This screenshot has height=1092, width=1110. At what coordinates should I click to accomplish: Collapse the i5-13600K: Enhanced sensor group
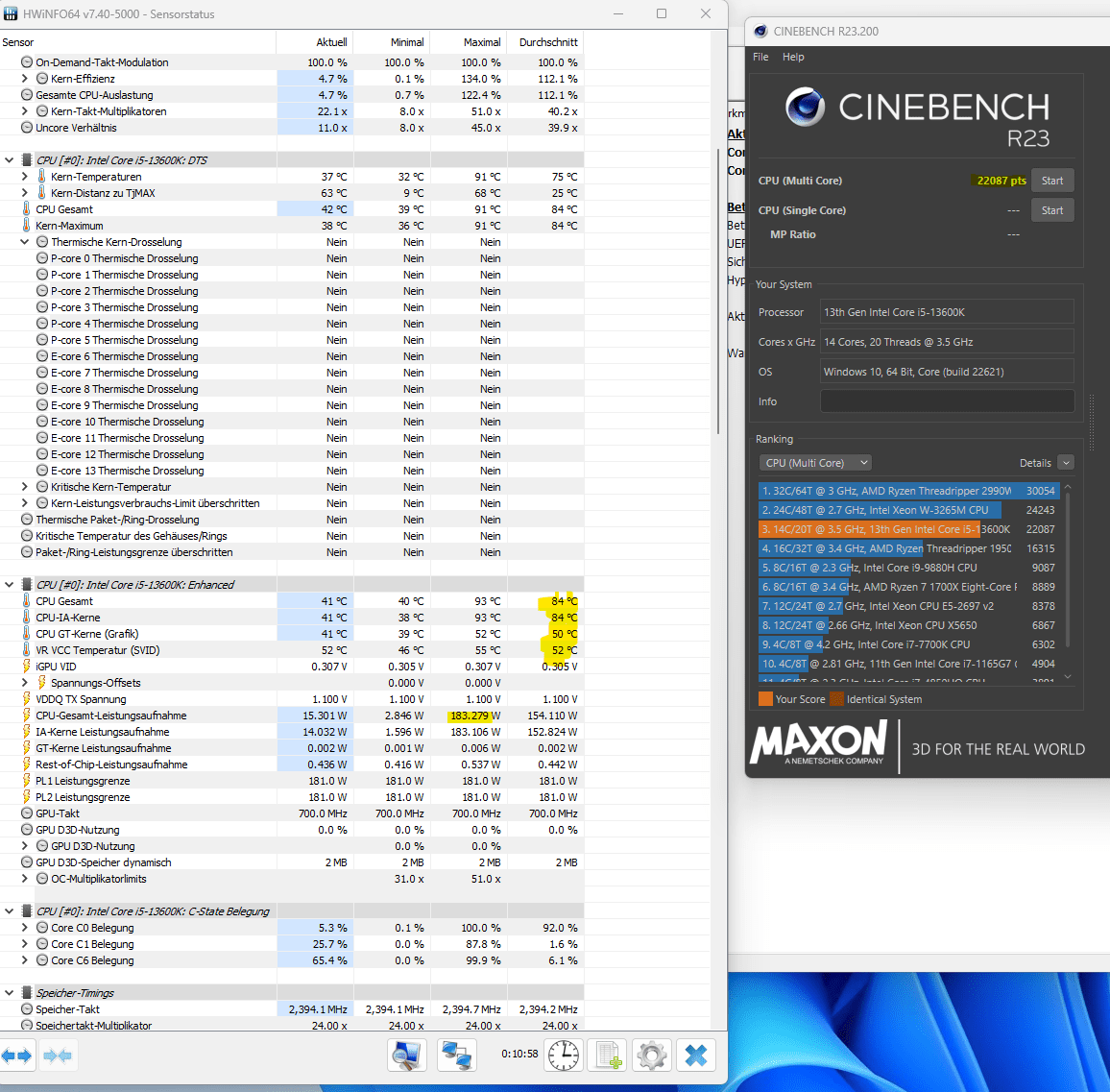coord(10,585)
